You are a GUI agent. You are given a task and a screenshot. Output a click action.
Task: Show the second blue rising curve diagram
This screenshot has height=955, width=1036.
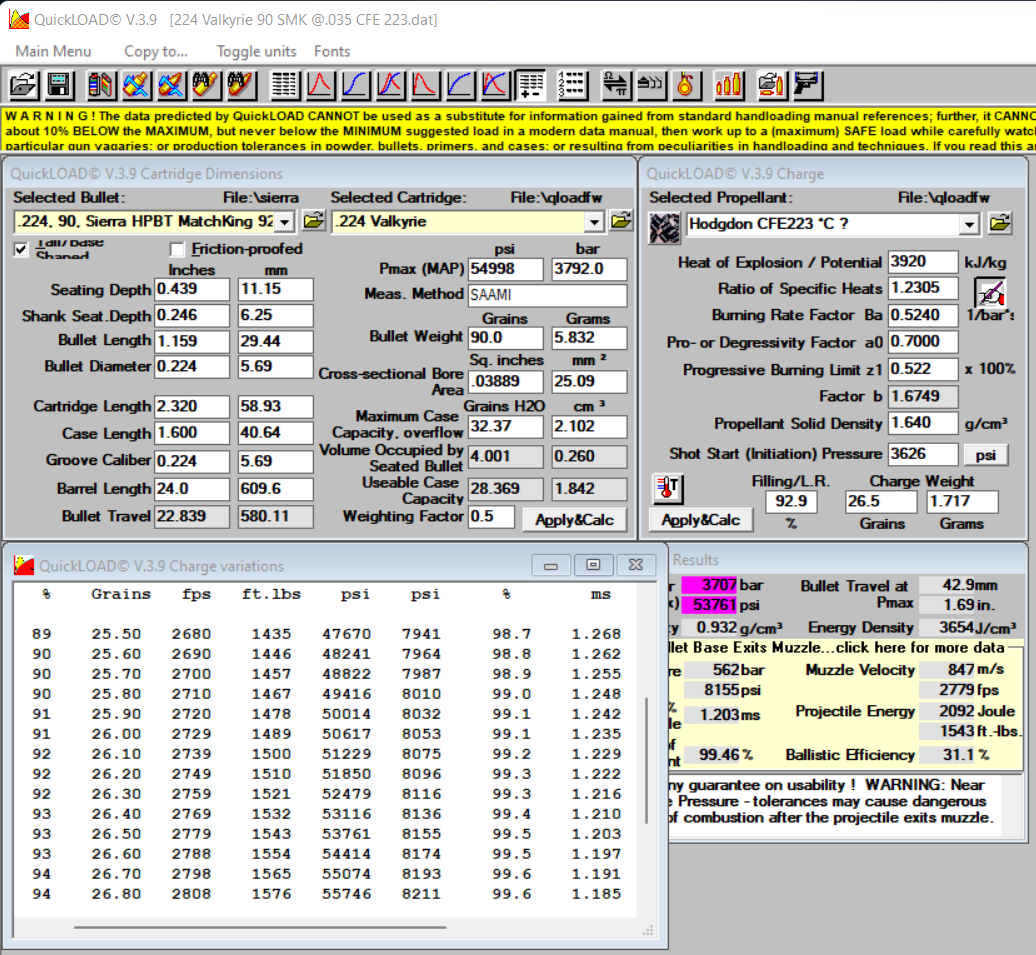[460, 85]
